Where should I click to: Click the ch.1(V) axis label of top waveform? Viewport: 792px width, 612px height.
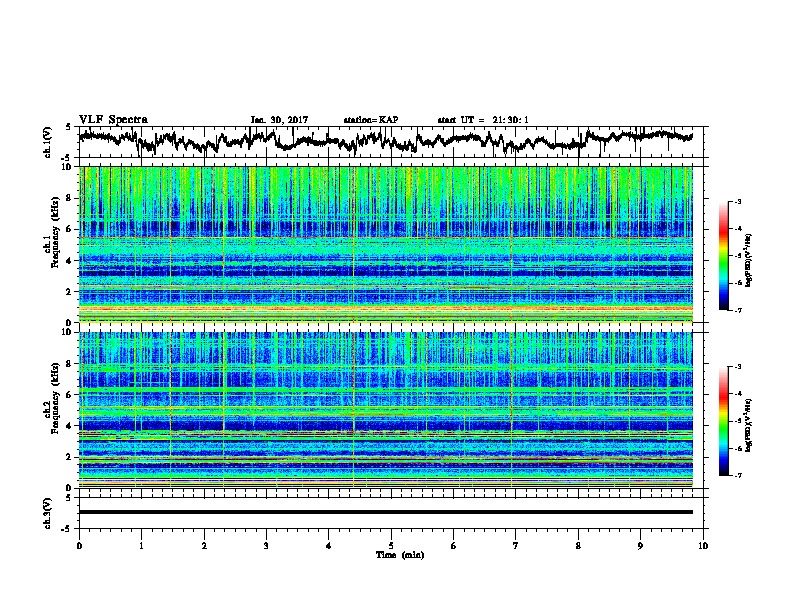point(47,142)
